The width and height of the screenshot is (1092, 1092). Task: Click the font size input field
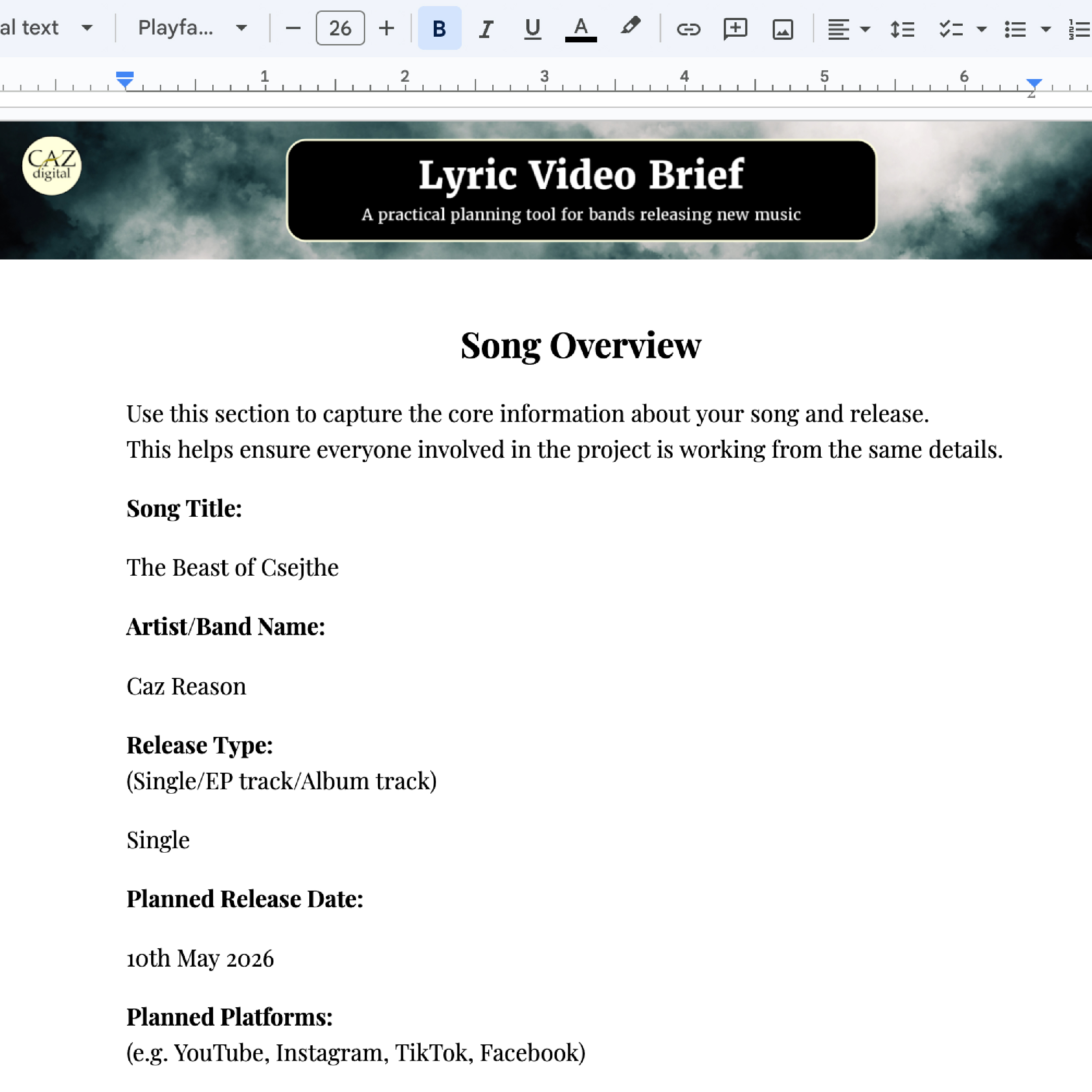tap(339, 28)
